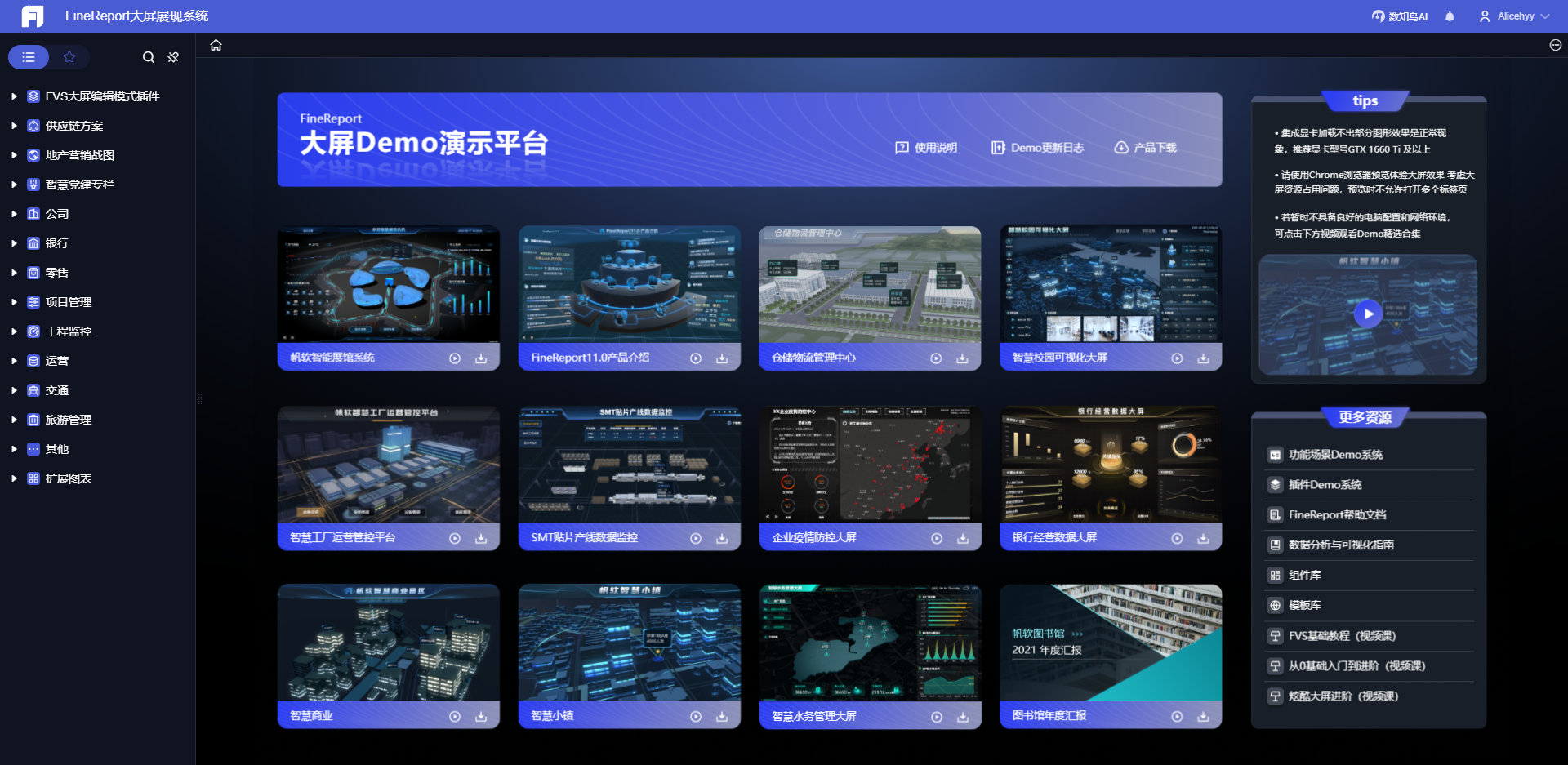Open the Demo更新日志 link
Image resolution: width=1568 pixels, height=765 pixels.
(1037, 148)
